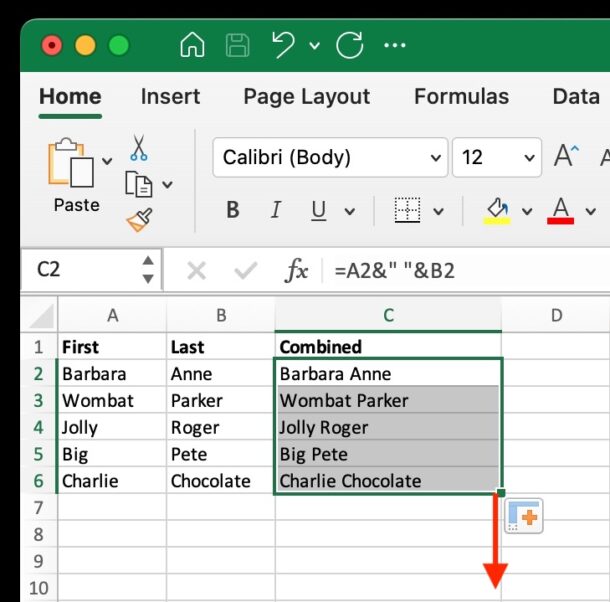Select cell containing Wombat

coord(112,400)
